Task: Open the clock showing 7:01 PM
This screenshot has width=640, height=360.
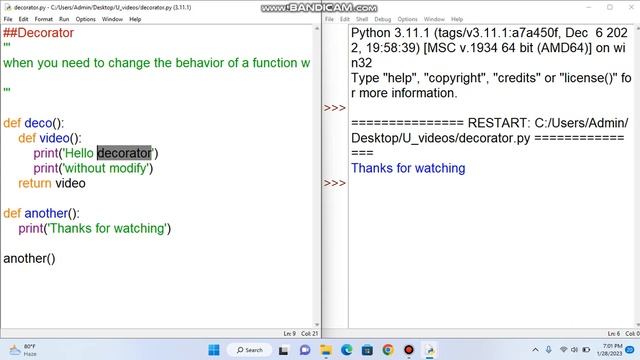Action: (x=609, y=350)
